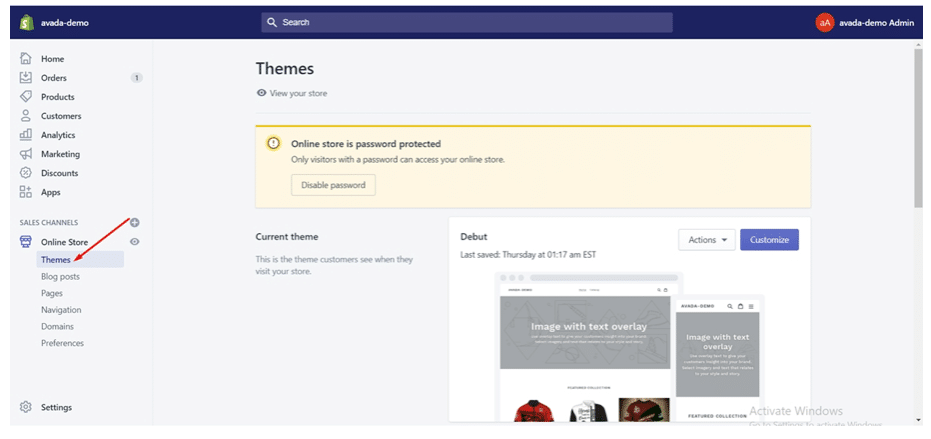This screenshot has width=931, height=439.
Task: Click eye icon next to View your store
Action: [x=261, y=93]
